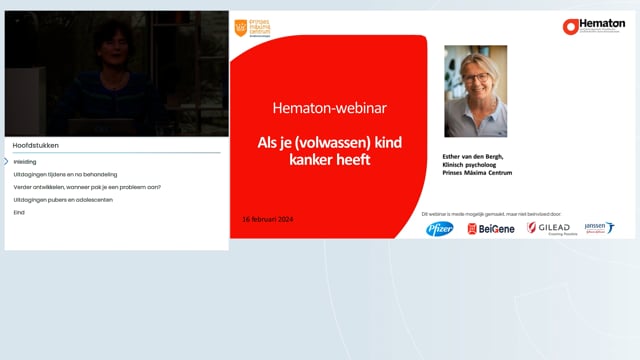Click the text Als je (volwassen) kind kanker heeft
This screenshot has height=360, width=640.
(329, 151)
